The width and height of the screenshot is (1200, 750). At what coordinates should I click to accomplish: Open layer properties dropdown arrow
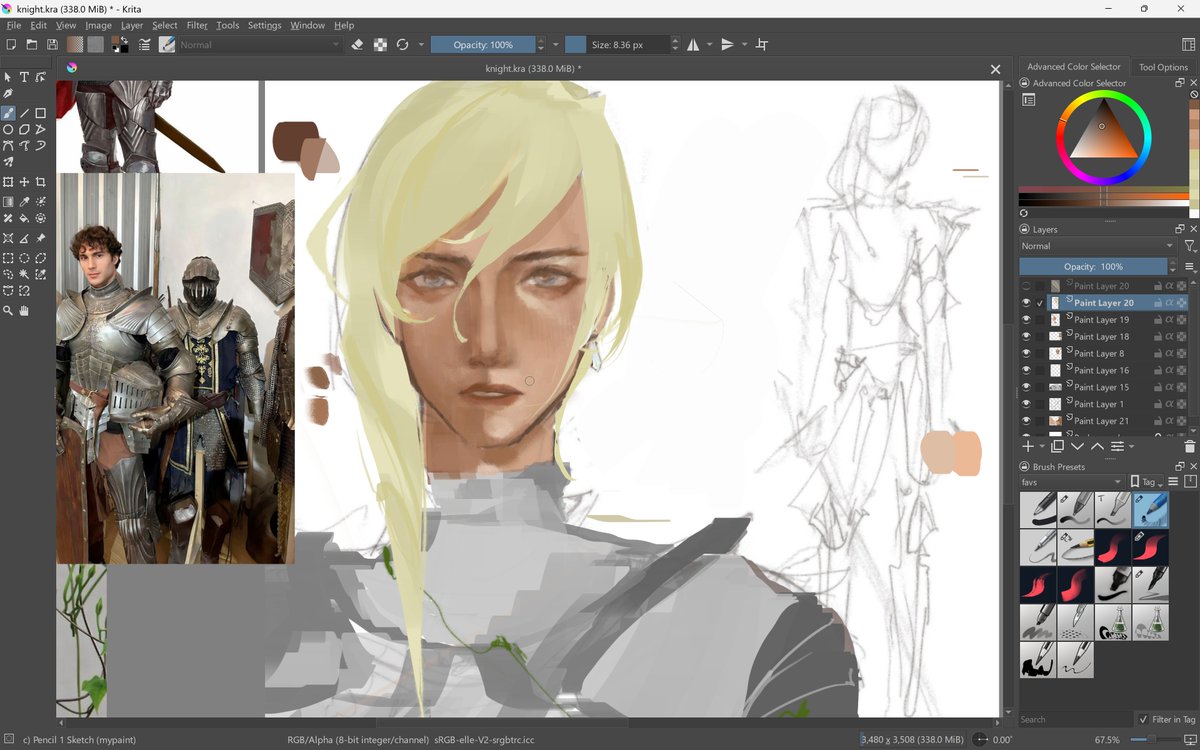(1131, 446)
